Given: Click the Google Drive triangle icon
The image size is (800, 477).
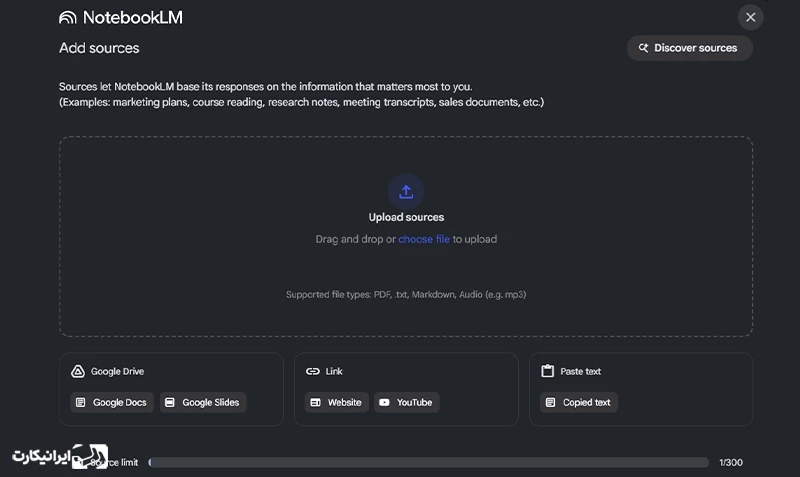Looking at the screenshot, I should tap(78, 371).
